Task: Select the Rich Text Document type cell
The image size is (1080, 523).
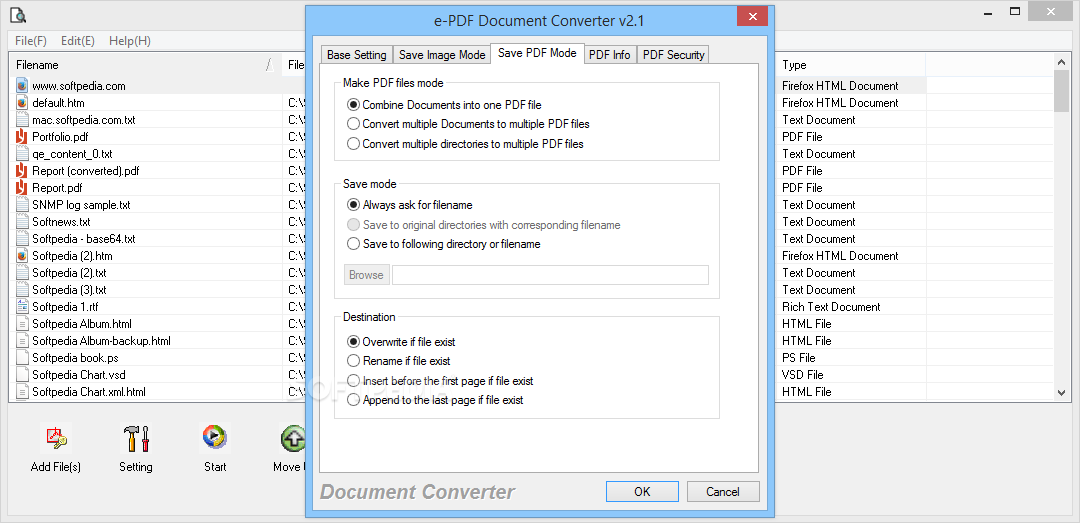Action: click(x=851, y=307)
